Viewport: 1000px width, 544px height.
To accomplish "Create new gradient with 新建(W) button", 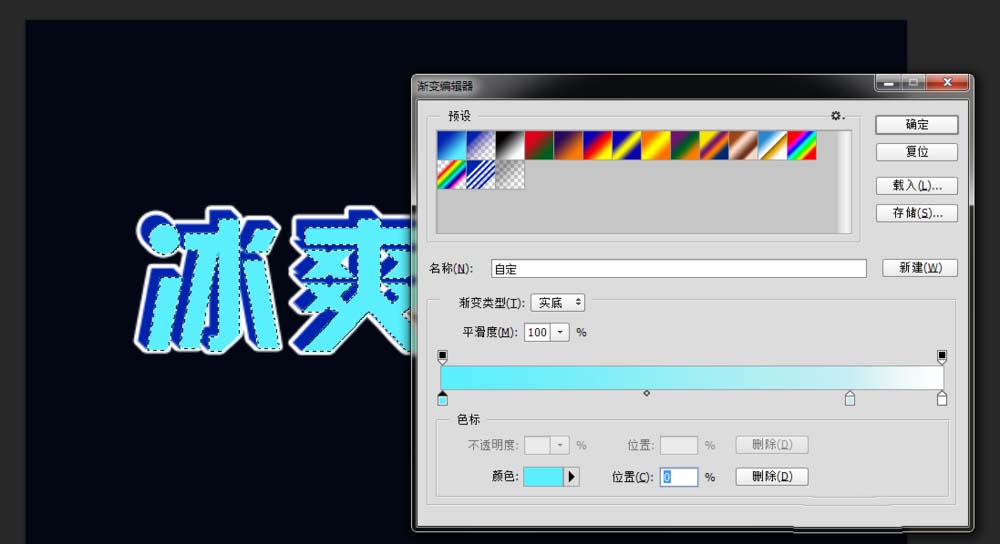I will click(x=920, y=268).
